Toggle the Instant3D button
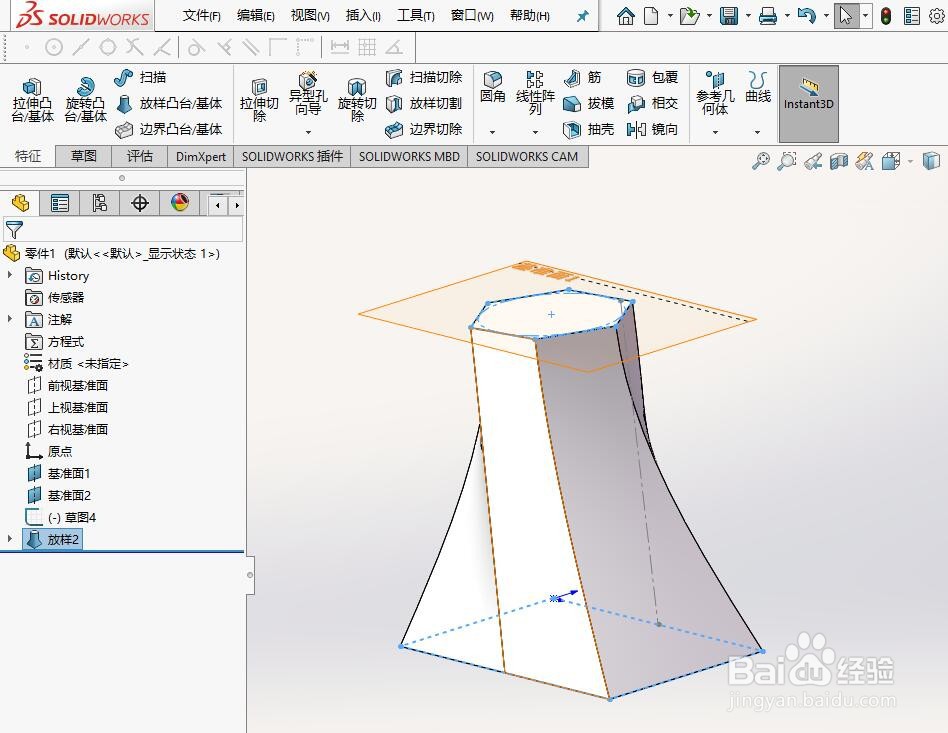Screen dimensions: 948x733 [x=808, y=103]
